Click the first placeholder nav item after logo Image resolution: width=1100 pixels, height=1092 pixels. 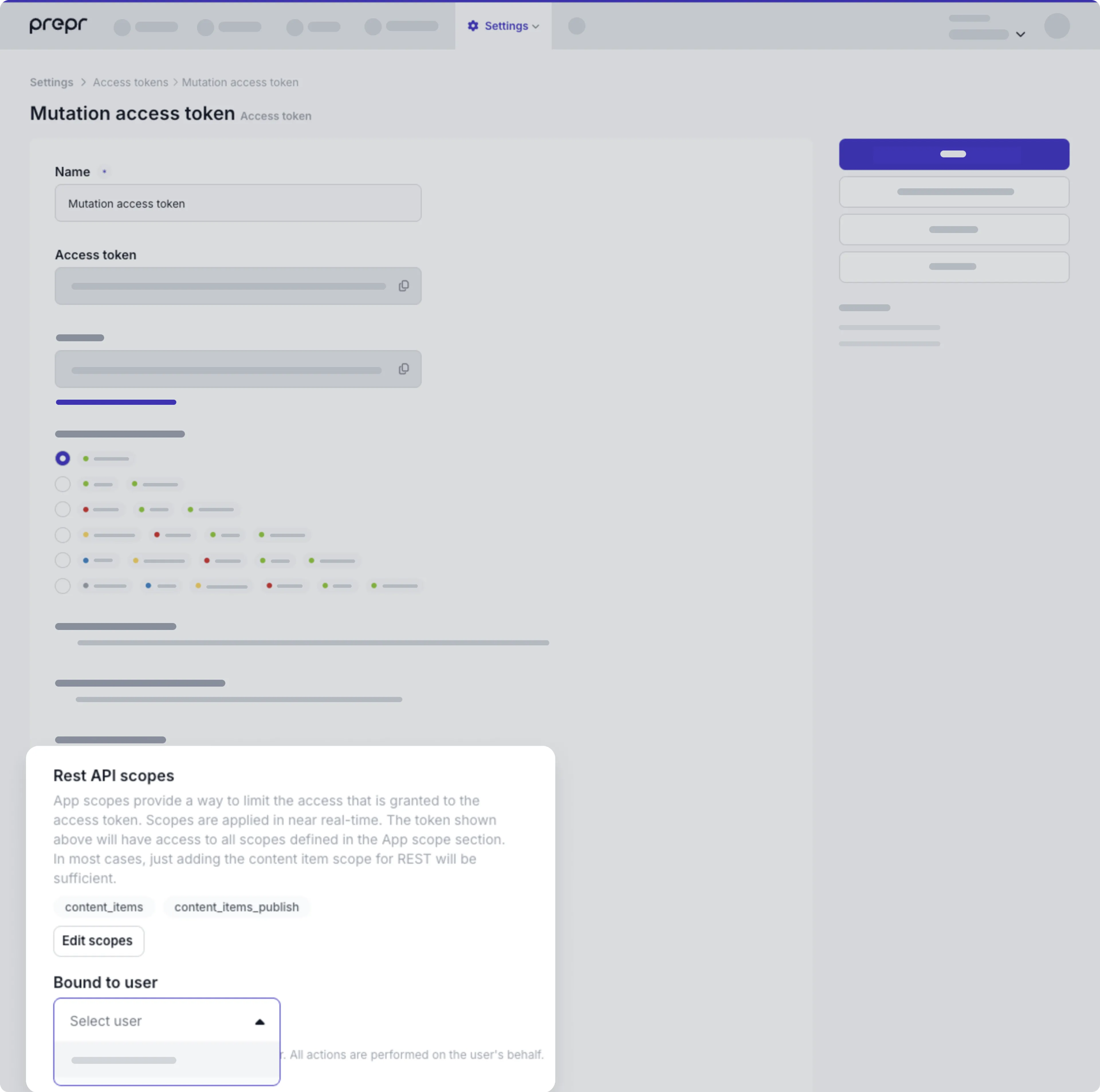[x=146, y=27]
